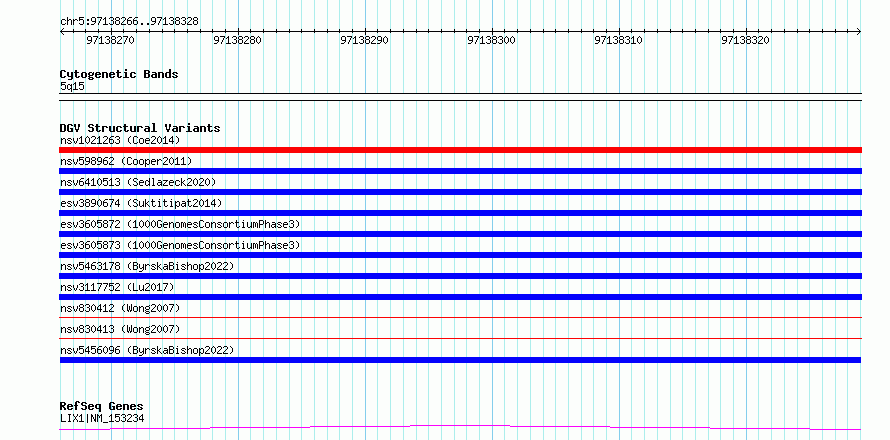
Task: Click the nsv1021263 (Coe2014) variant label
Action: (120, 140)
